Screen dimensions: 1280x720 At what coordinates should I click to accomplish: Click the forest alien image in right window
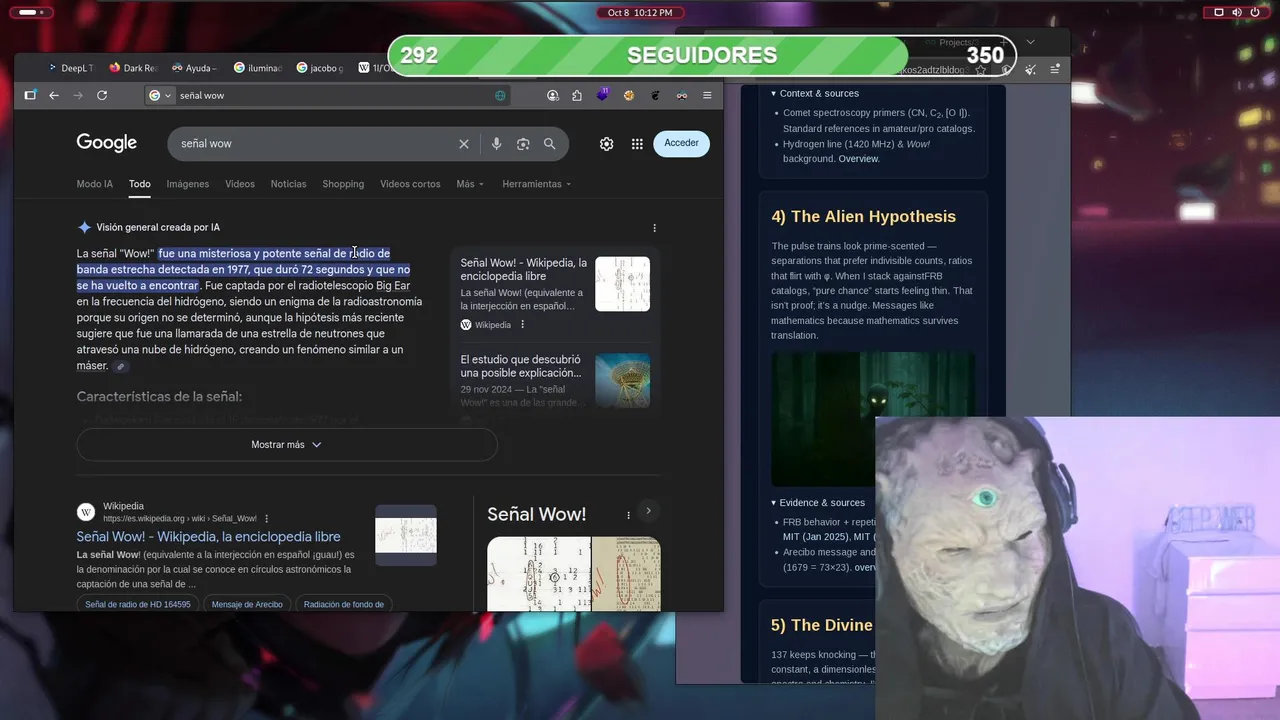[x=873, y=418]
